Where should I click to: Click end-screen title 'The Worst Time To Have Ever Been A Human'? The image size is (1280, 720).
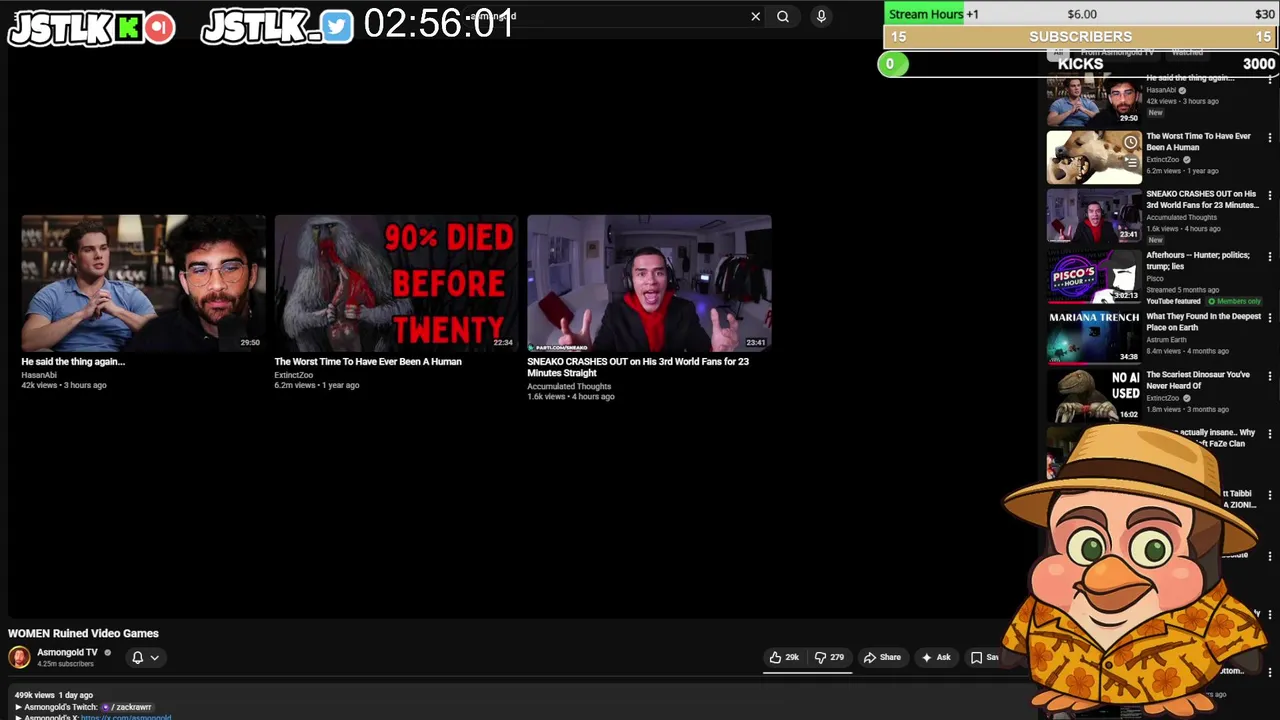pyautogui.click(x=368, y=362)
